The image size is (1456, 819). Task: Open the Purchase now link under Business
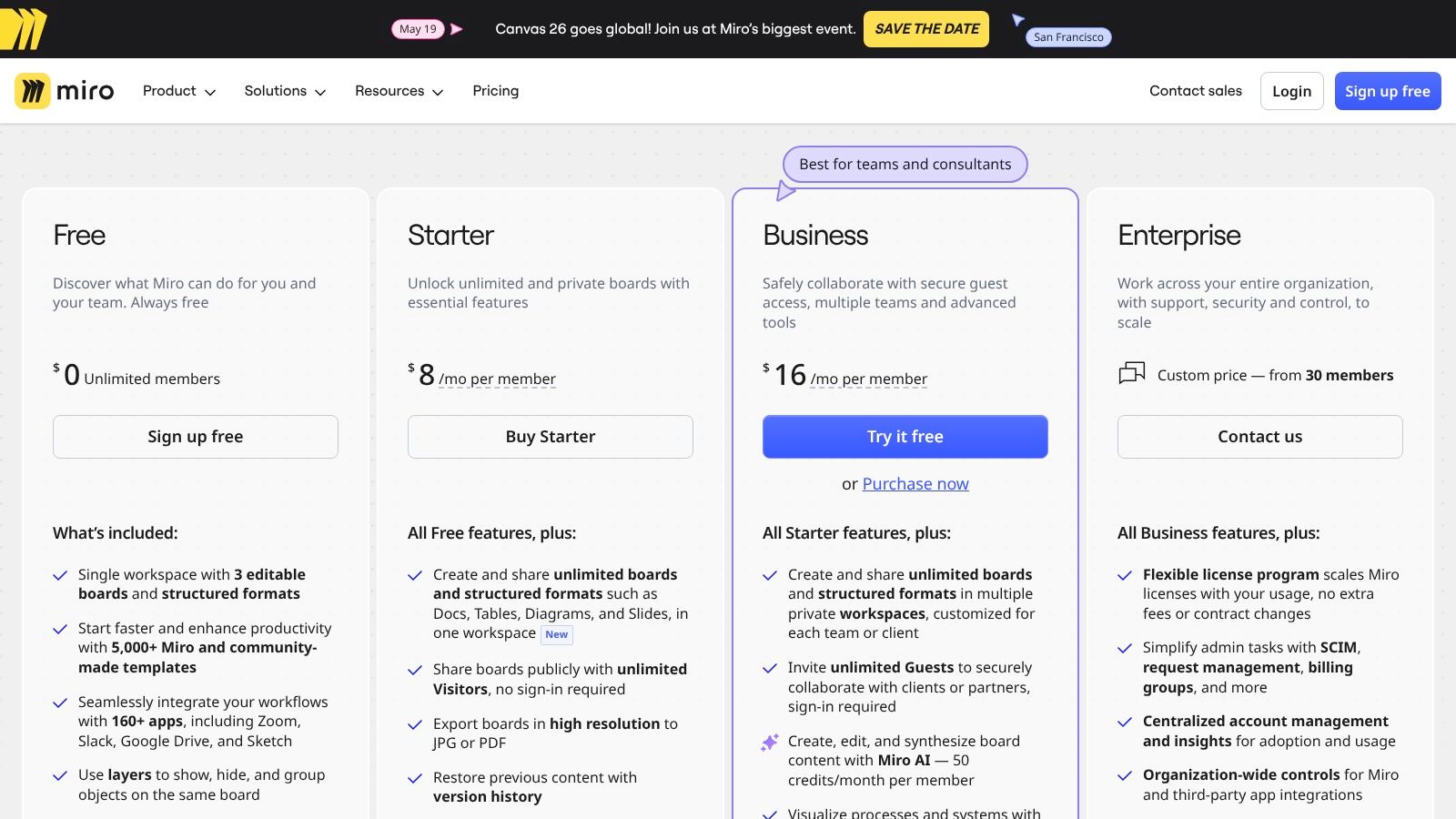coord(915,483)
